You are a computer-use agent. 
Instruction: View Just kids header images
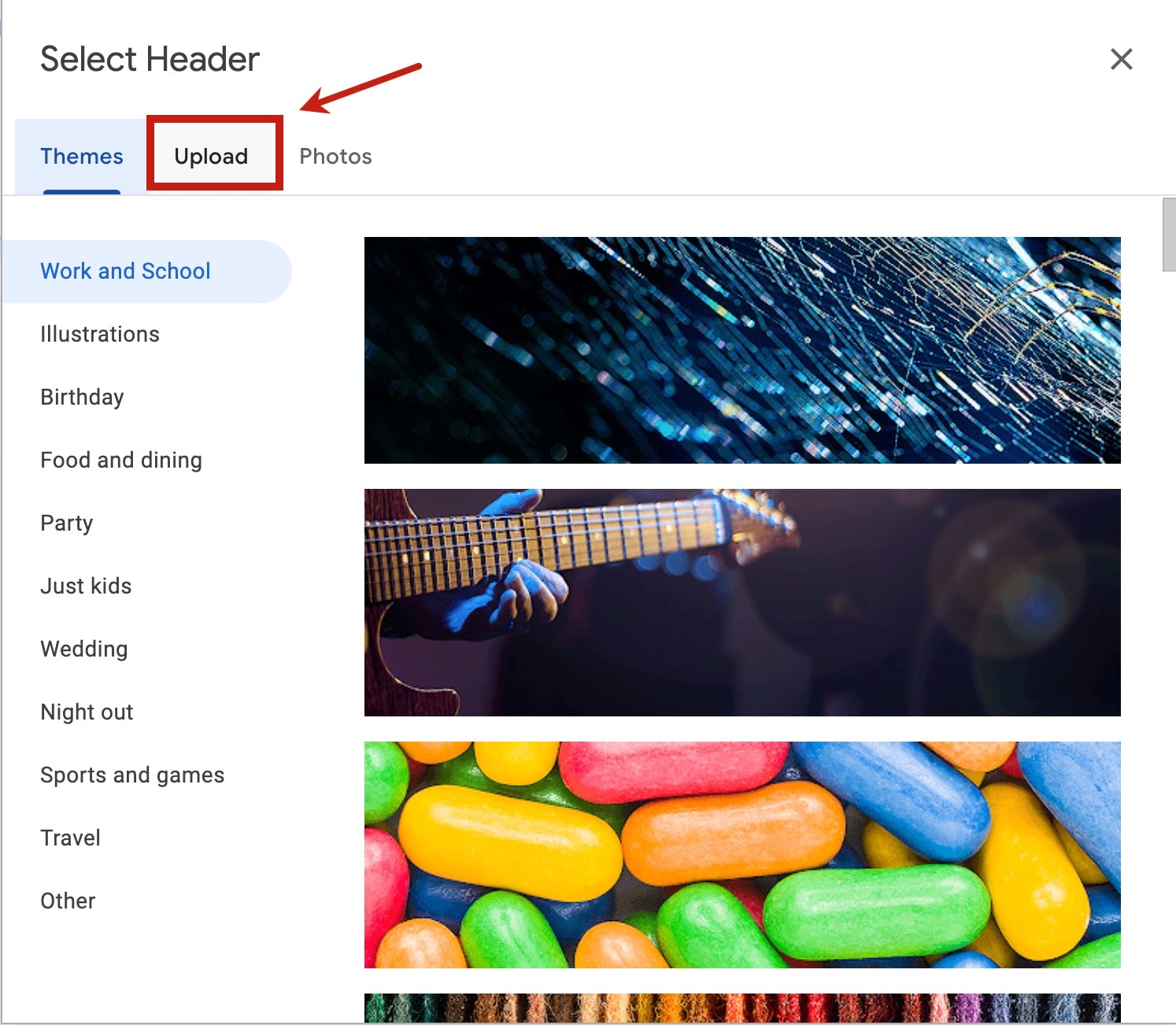(x=86, y=586)
